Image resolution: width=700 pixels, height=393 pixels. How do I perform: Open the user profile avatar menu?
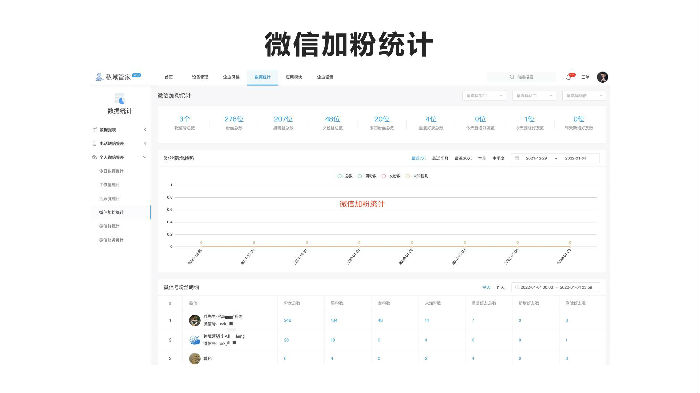[x=602, y=77]
